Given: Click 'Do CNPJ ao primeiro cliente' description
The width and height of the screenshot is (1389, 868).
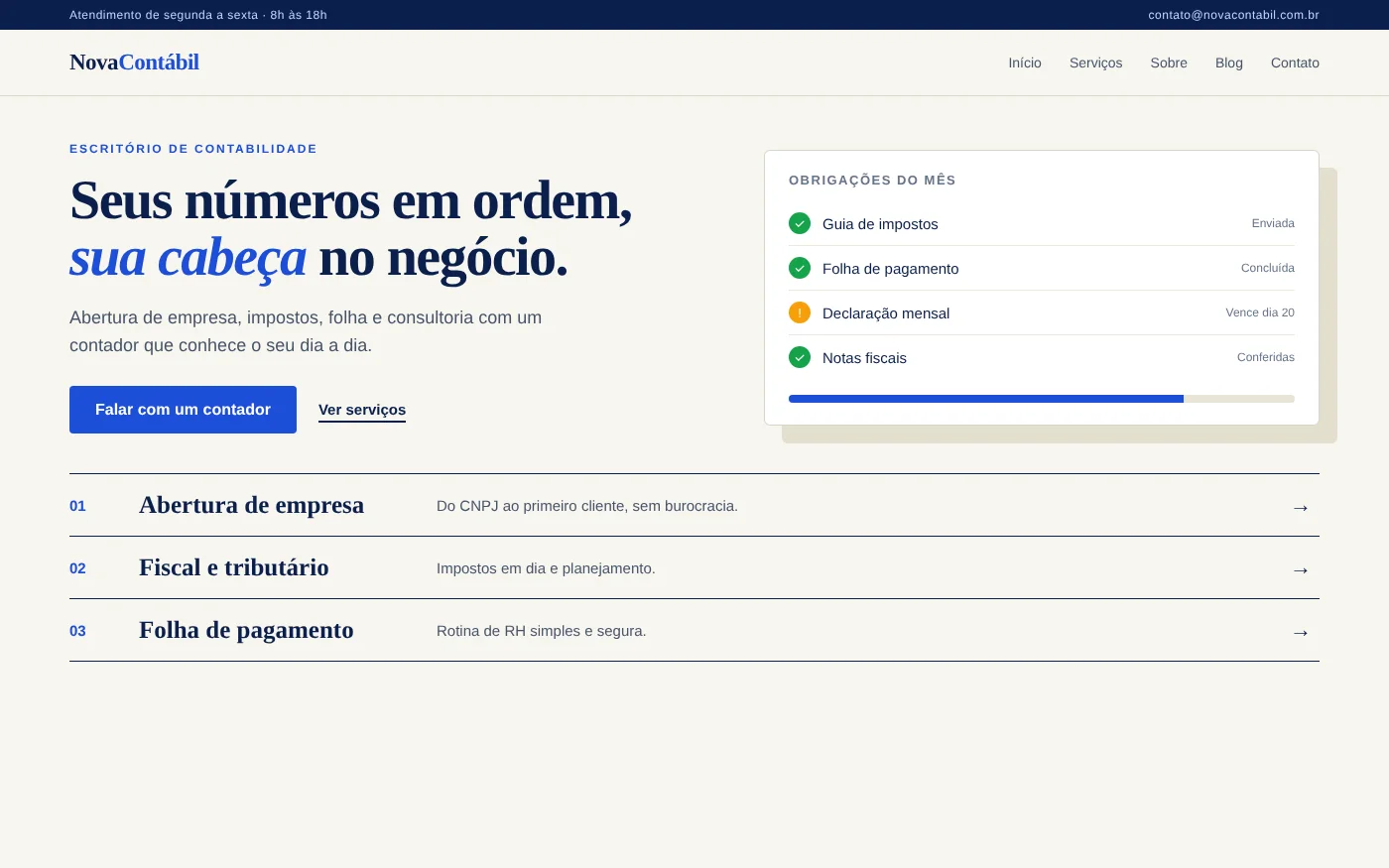Looking at the screenshot, I should 587,506.
